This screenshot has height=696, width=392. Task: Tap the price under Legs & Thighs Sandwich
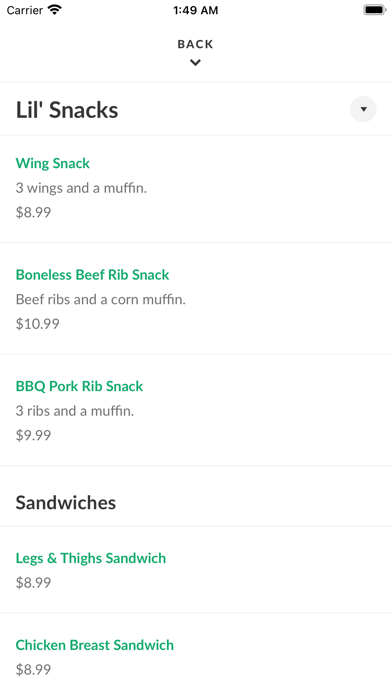click(33, 582)
